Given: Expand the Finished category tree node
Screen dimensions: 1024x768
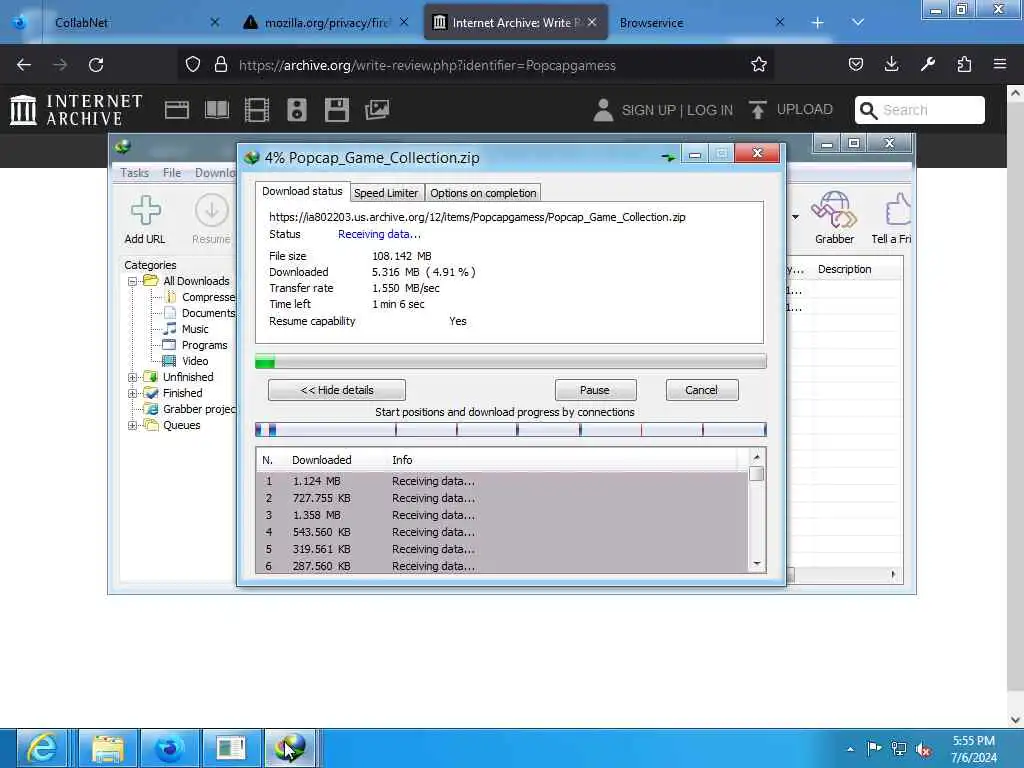Looking at the screenshot, I should pyautogui.click(x=133, y=394).
